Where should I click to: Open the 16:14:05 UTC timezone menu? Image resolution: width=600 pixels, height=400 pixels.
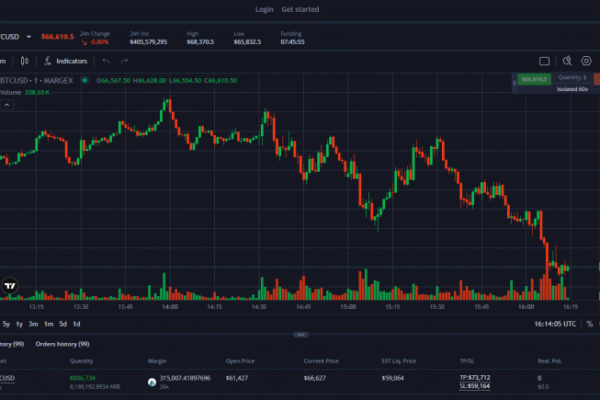pyautogui.click(x=554, y=324)
